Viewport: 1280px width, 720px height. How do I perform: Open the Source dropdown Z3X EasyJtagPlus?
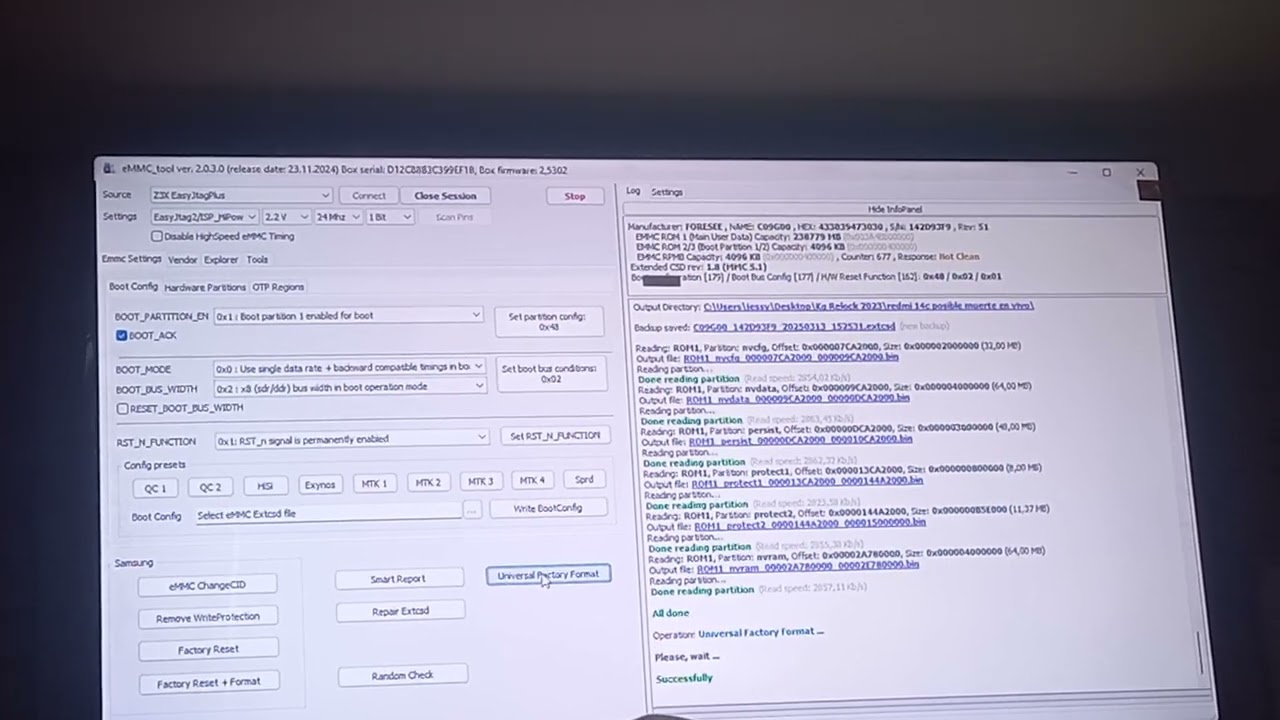point(240,195)
